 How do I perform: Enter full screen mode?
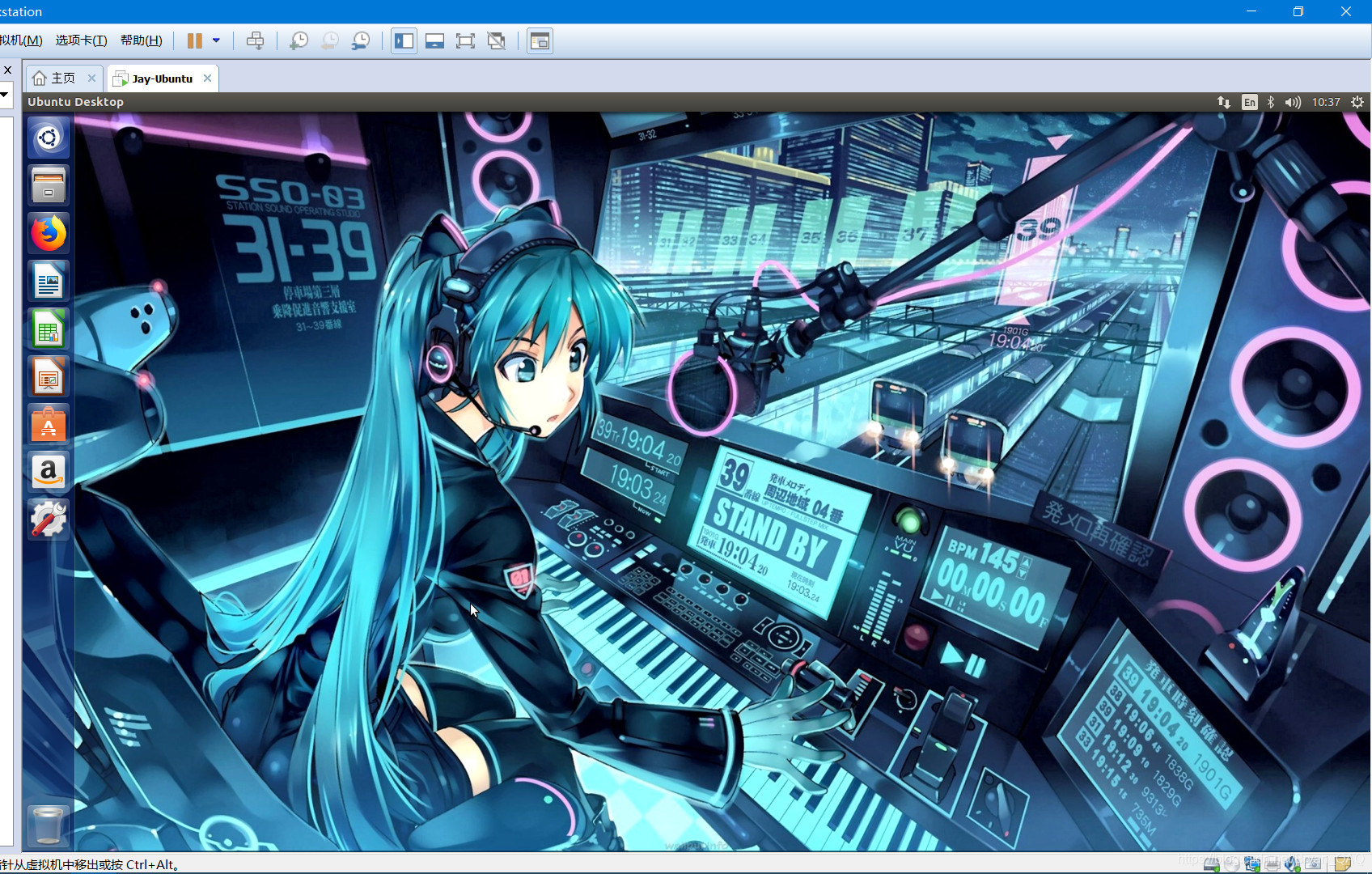click(465, 40)
